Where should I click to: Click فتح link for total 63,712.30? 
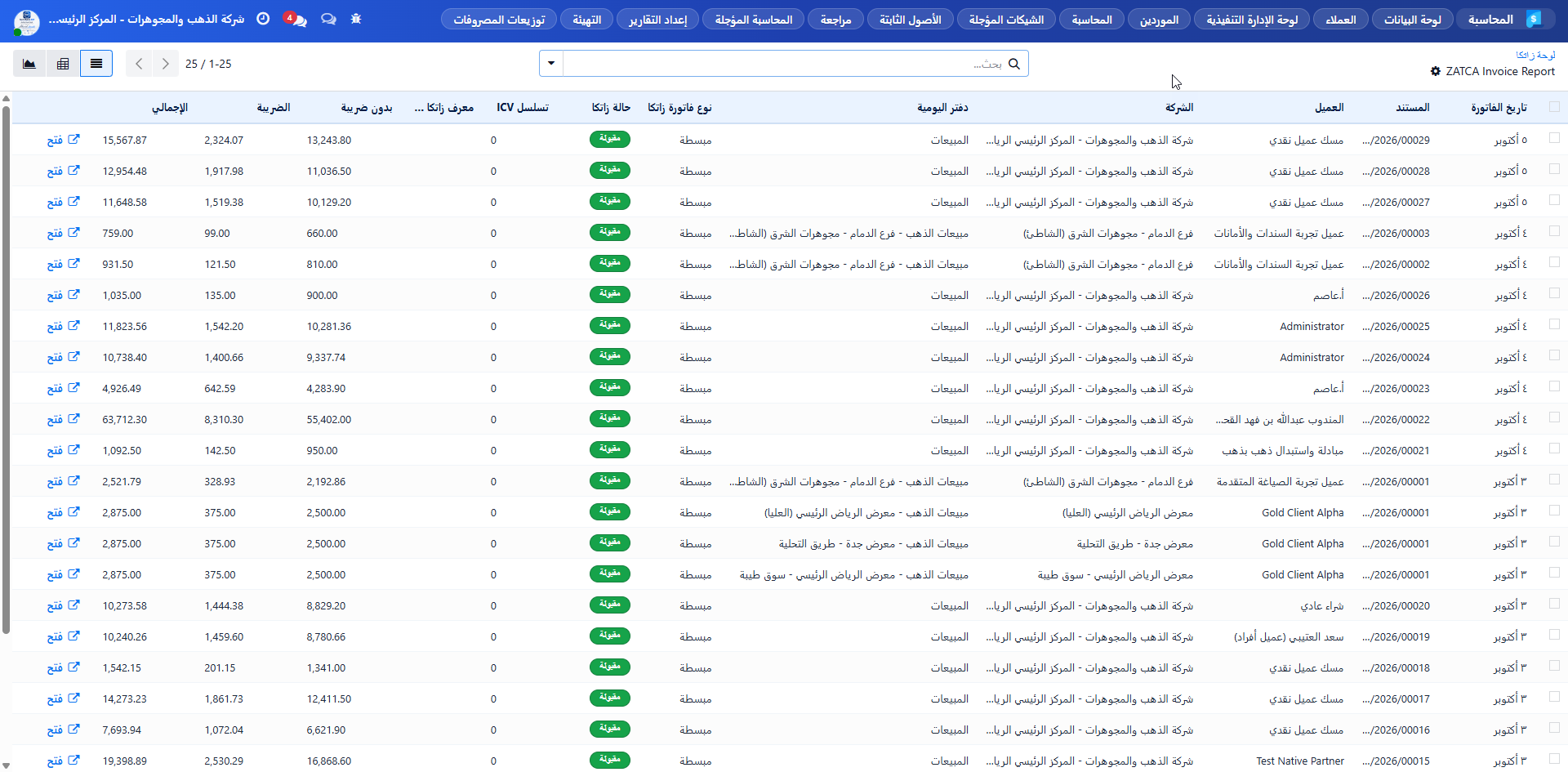click(55, 420)
